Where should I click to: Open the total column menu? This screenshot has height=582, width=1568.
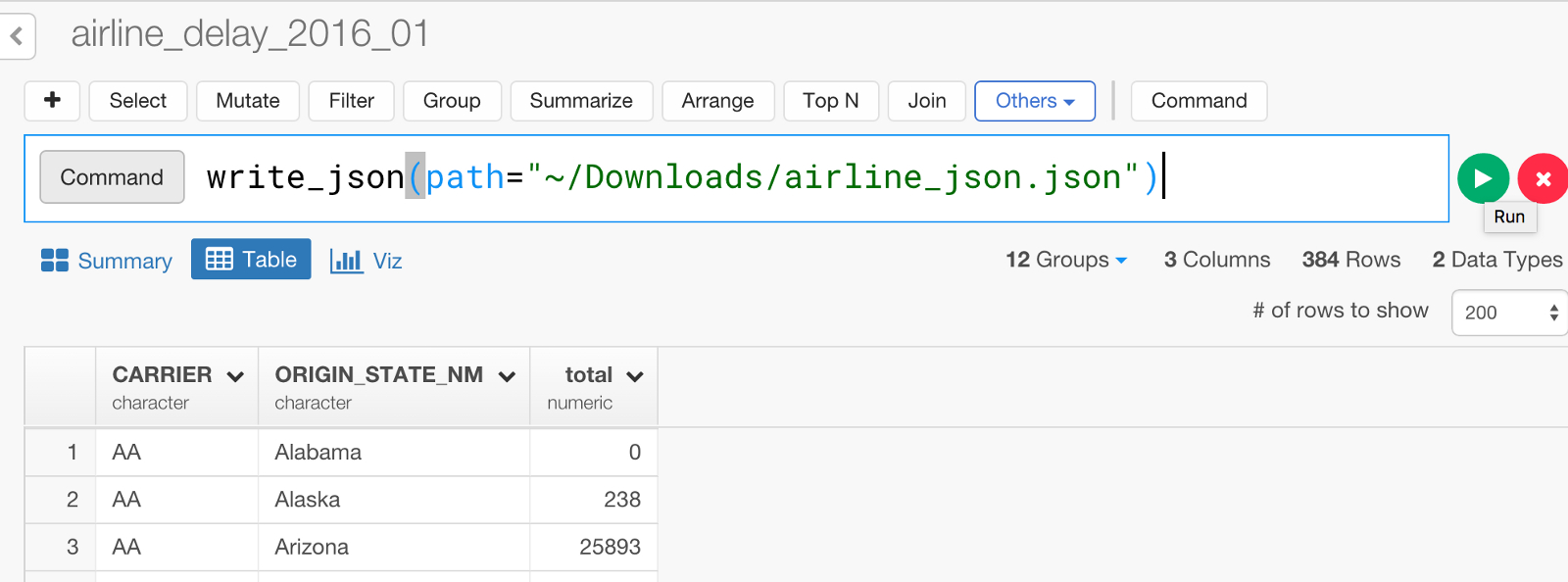635,376
